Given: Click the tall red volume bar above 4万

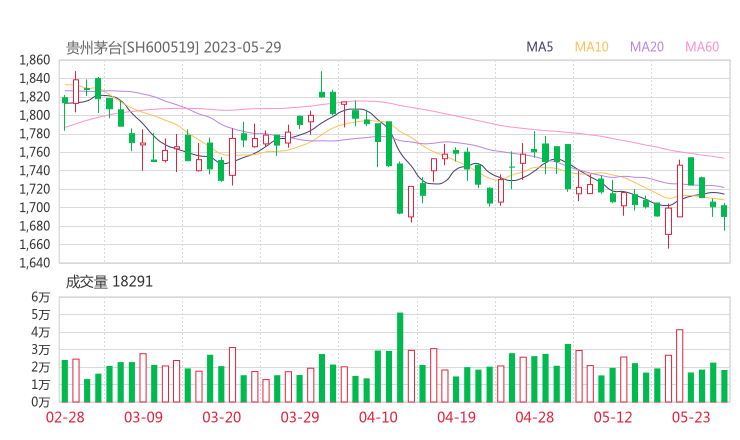Looking at the screenshot, I should 680,366.
